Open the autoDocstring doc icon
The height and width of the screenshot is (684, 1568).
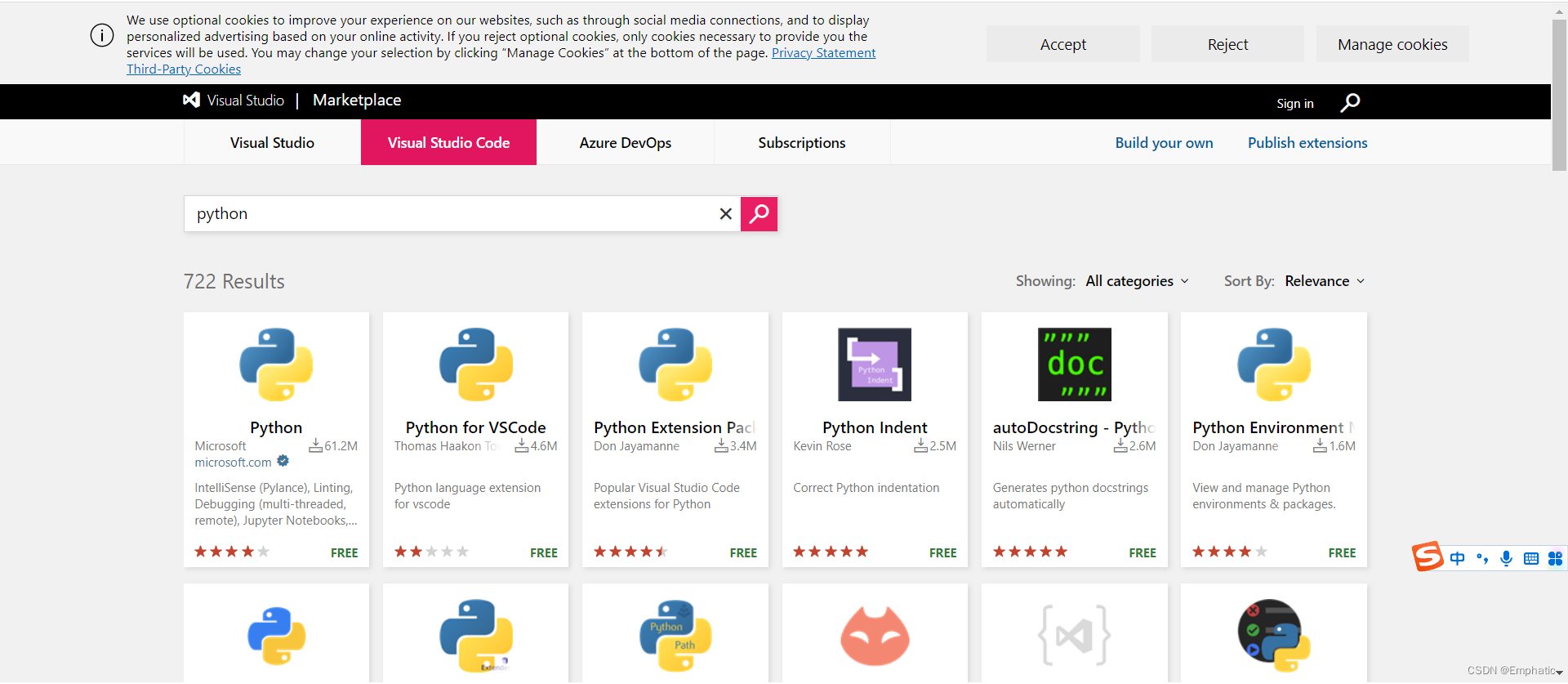coord(1075,364)
